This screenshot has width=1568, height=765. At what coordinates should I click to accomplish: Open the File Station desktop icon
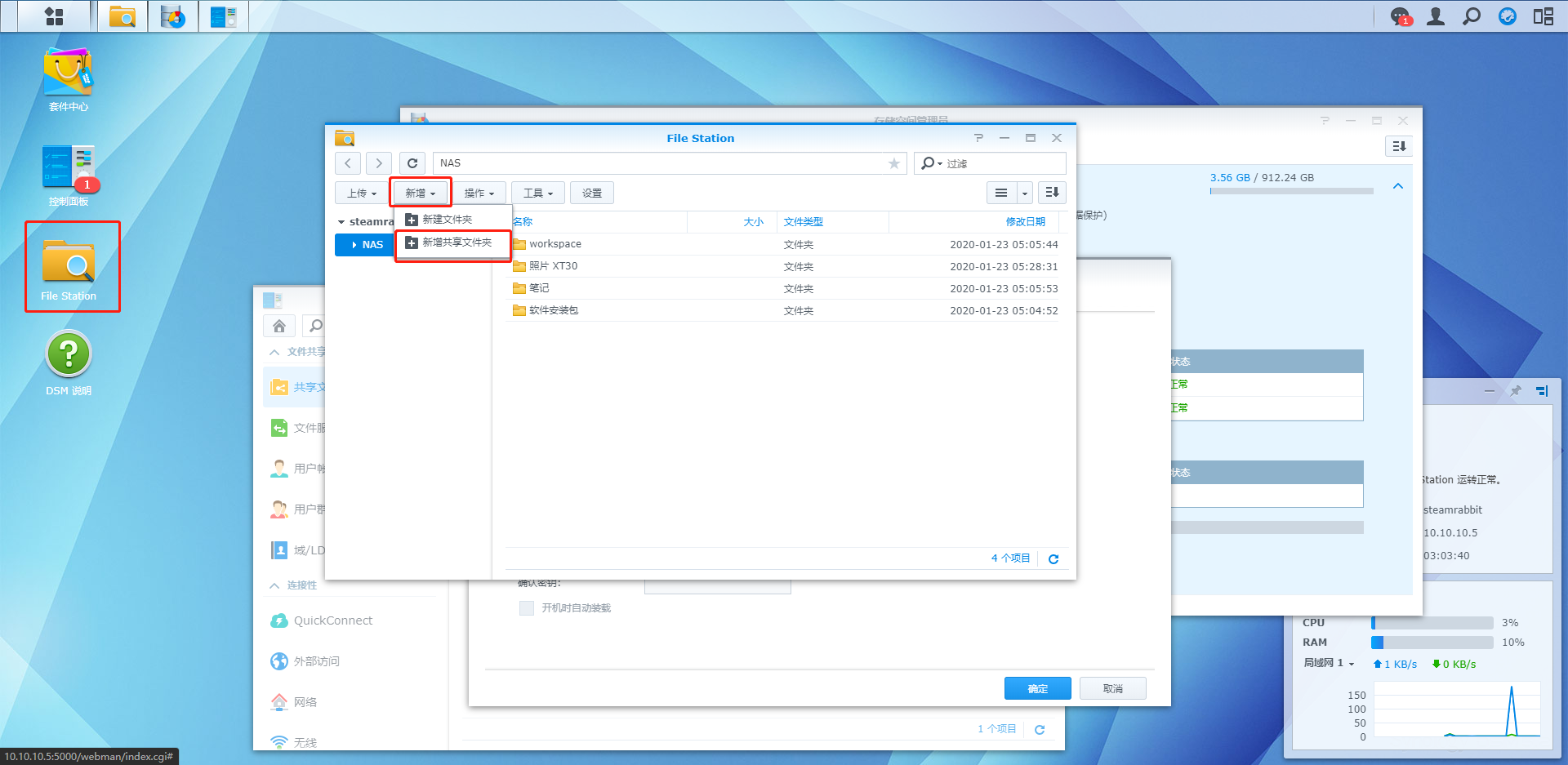(69, 268)
